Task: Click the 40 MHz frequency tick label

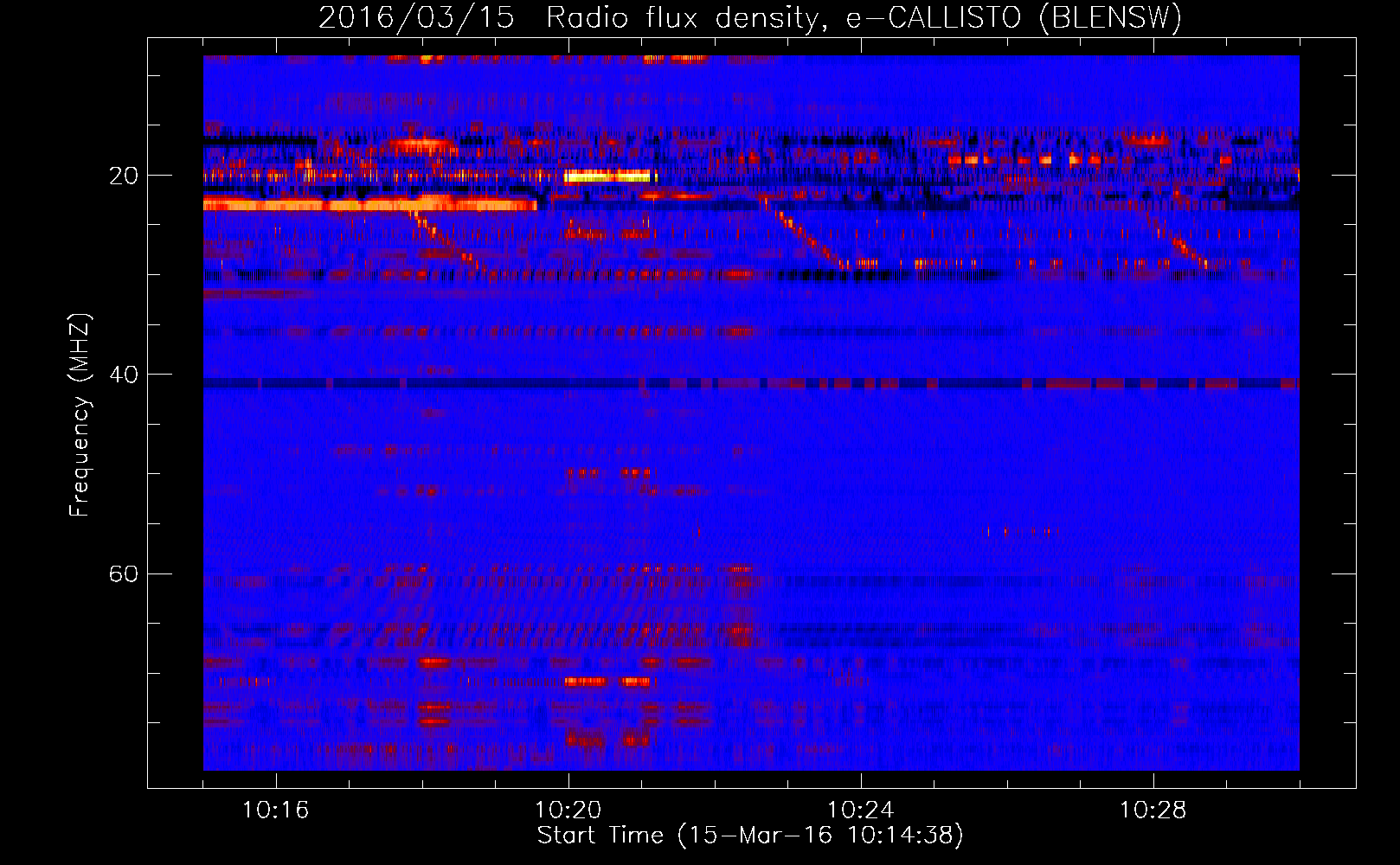Action: pos(123,375)
